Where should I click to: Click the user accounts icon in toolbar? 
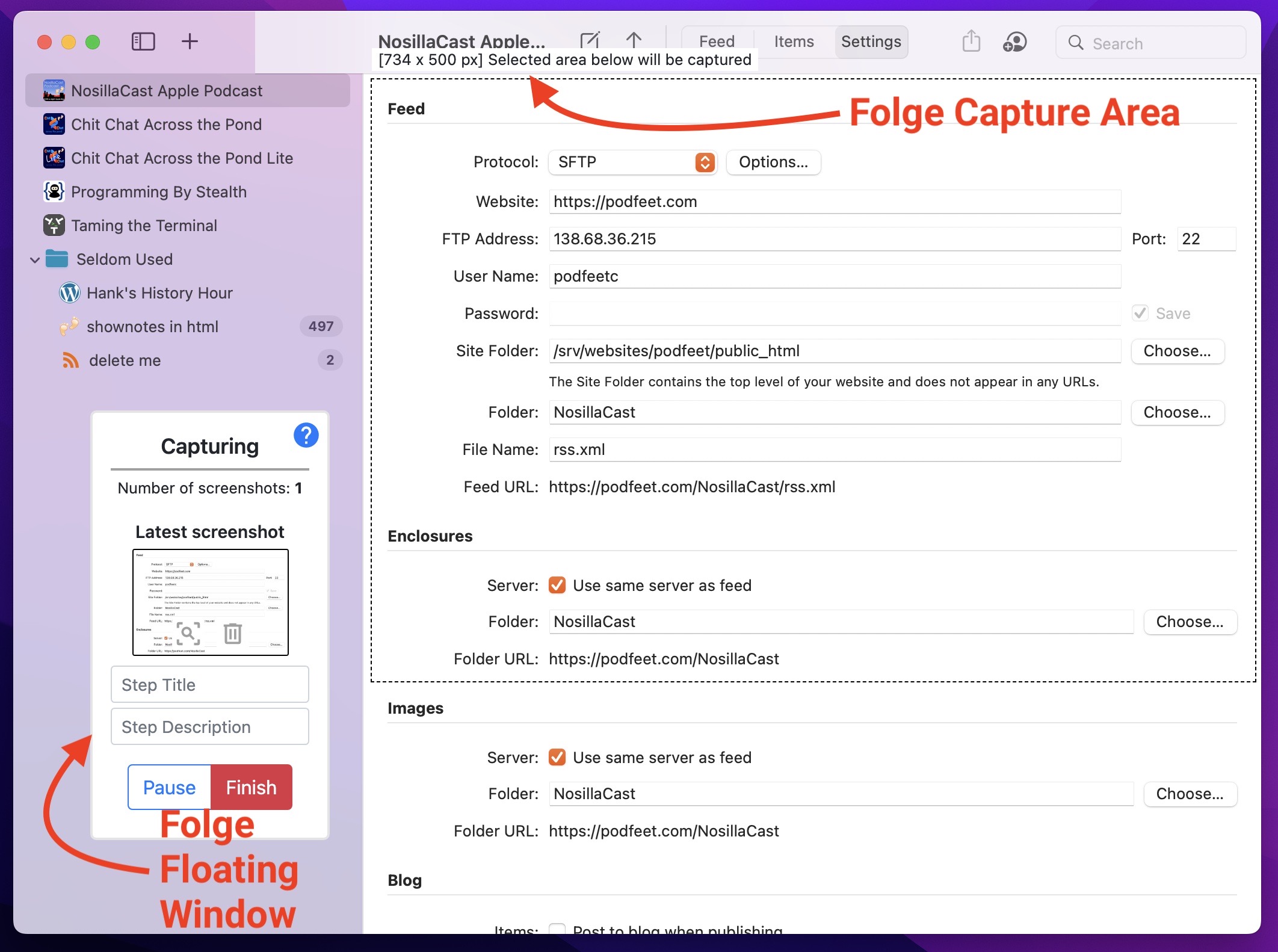pyautogui.click(x=1014, y=42)
